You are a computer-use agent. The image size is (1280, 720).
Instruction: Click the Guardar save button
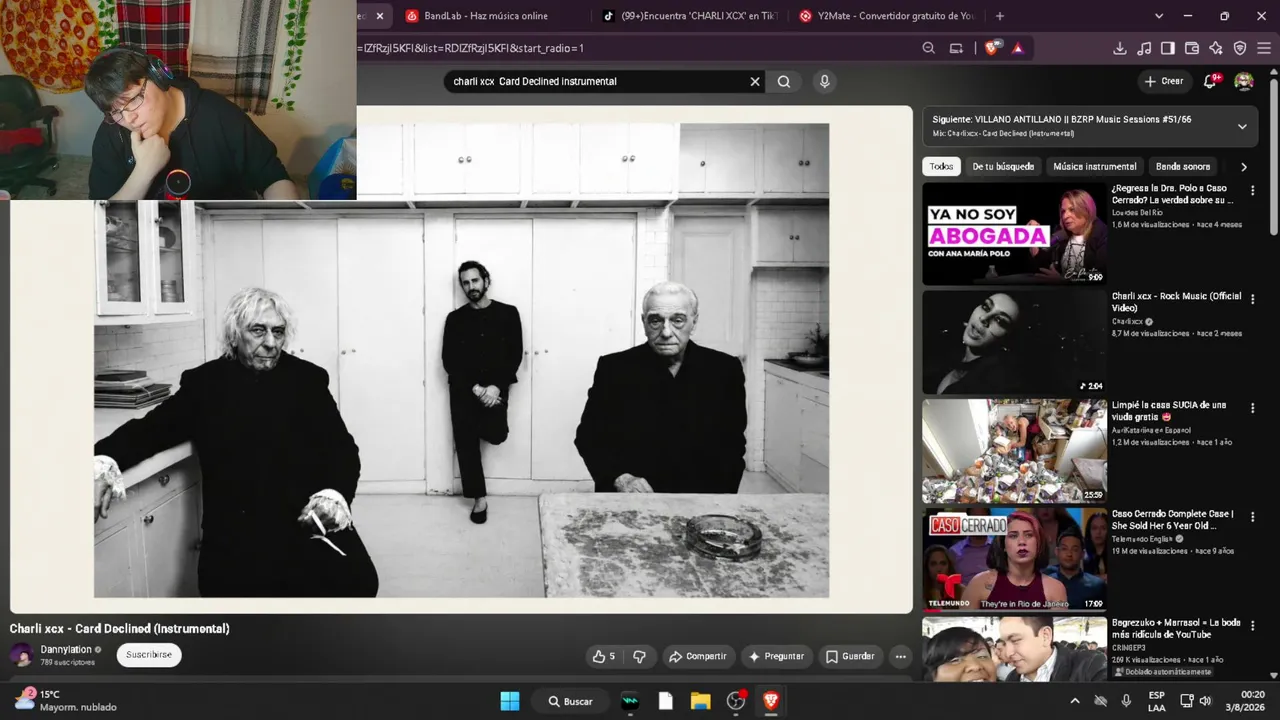pyautogui.click(x=850, y=656)
